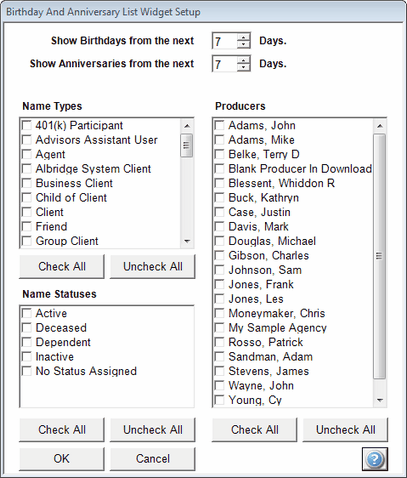Check the Inactive name status

point(26,357)
